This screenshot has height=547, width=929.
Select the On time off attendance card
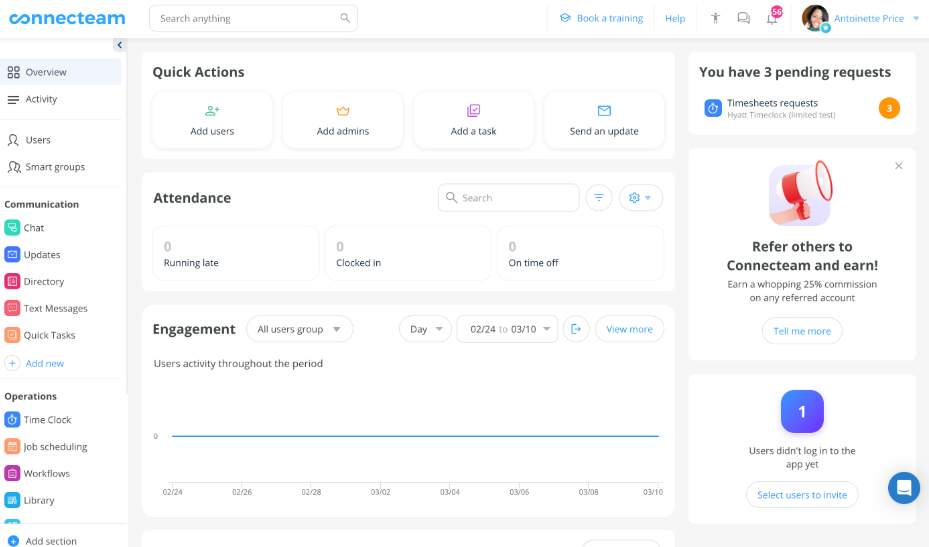pos(581,253)
